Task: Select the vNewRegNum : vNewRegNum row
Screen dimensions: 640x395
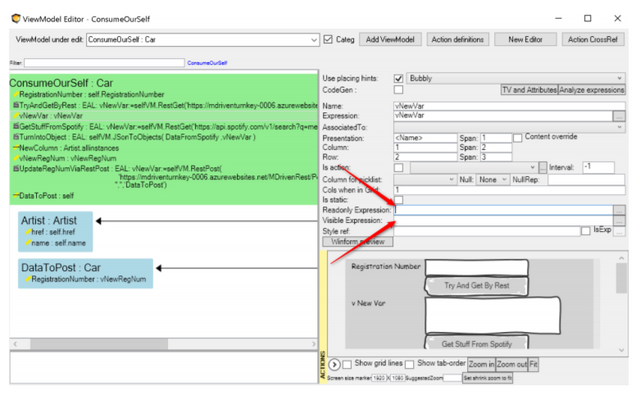Action: [x=68, y=158]
